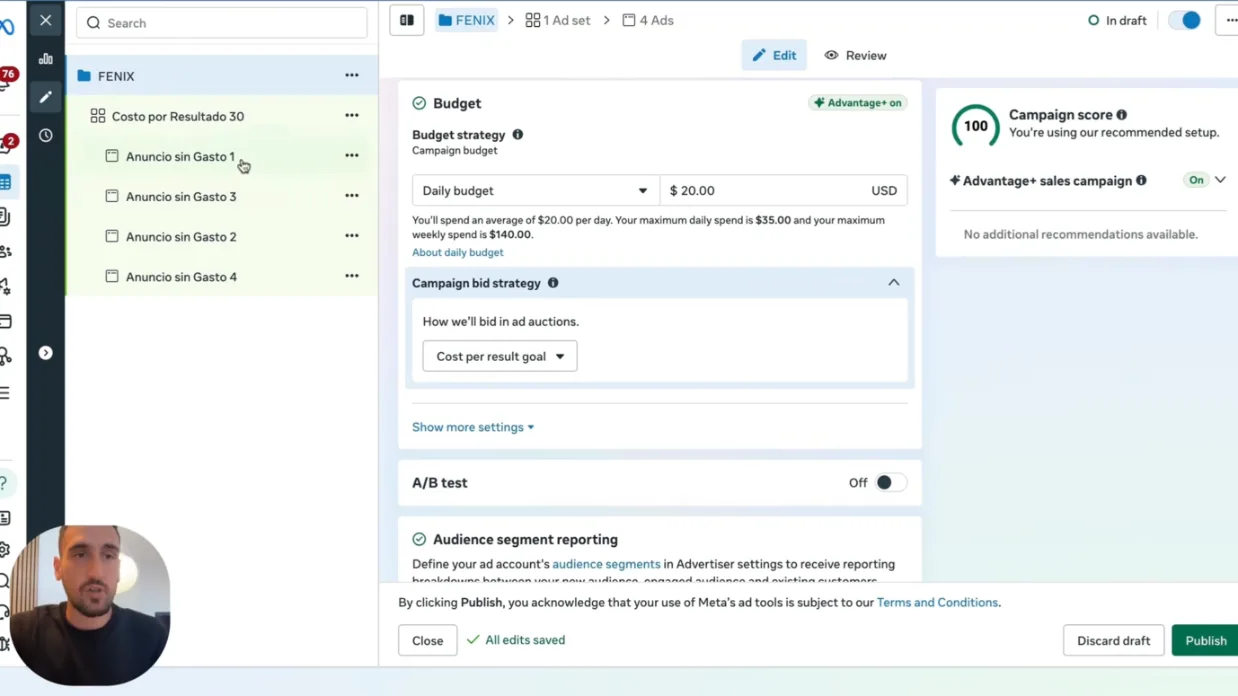
Task: Toggle the split panel view icon
Action: (x=407, y=20)
